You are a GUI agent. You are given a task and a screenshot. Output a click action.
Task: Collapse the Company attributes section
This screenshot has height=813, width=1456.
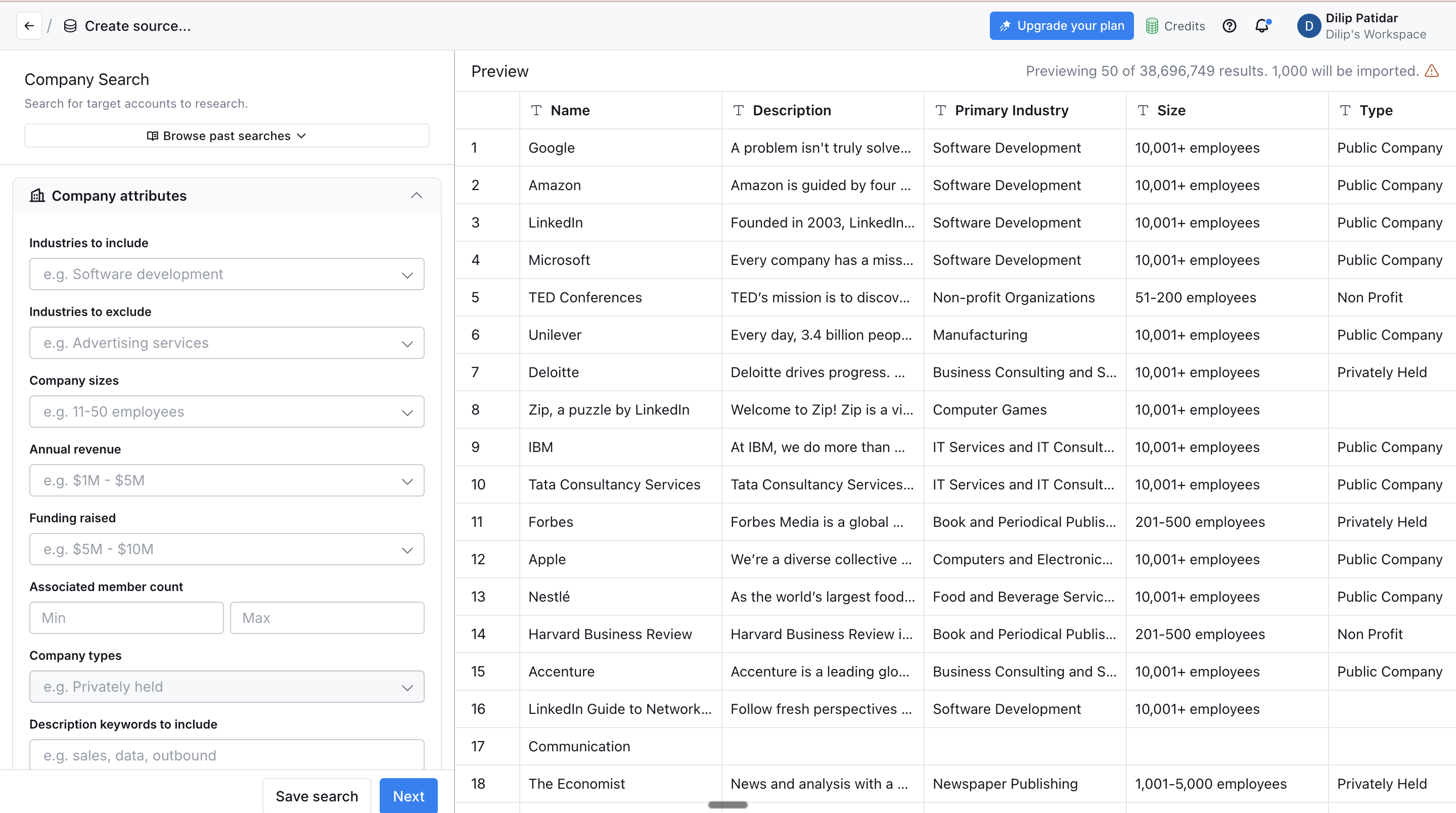coord(417,196)
